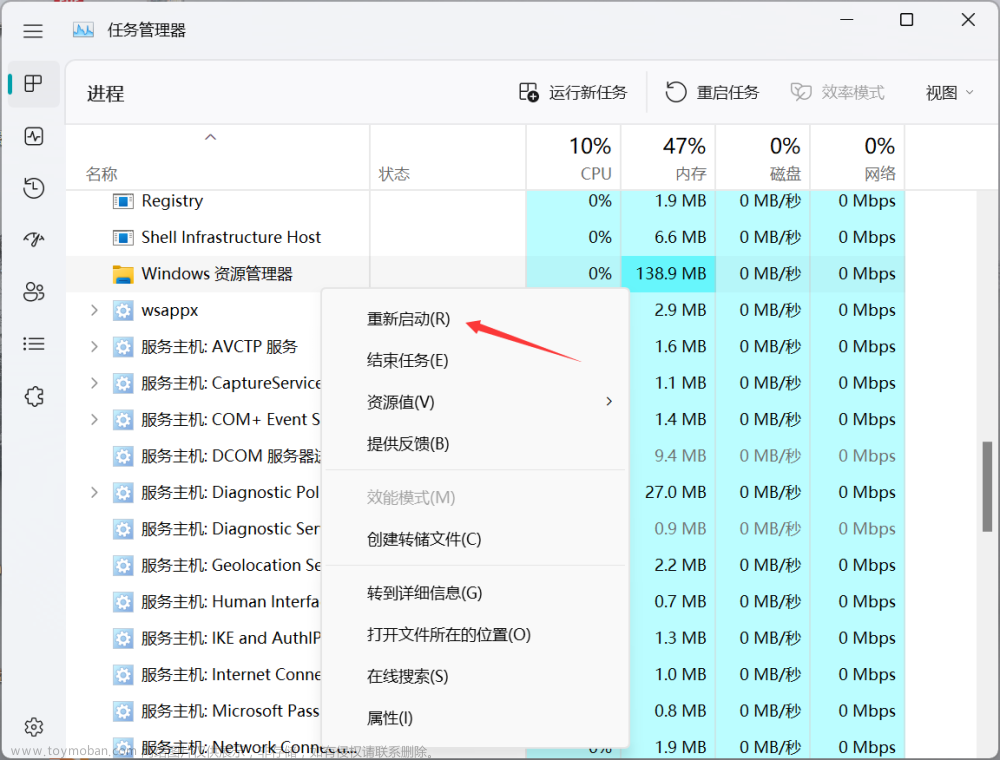The image size is (1000, 760).
Task: Sort by the 内存 47% column header
Action: pos(668,157)
